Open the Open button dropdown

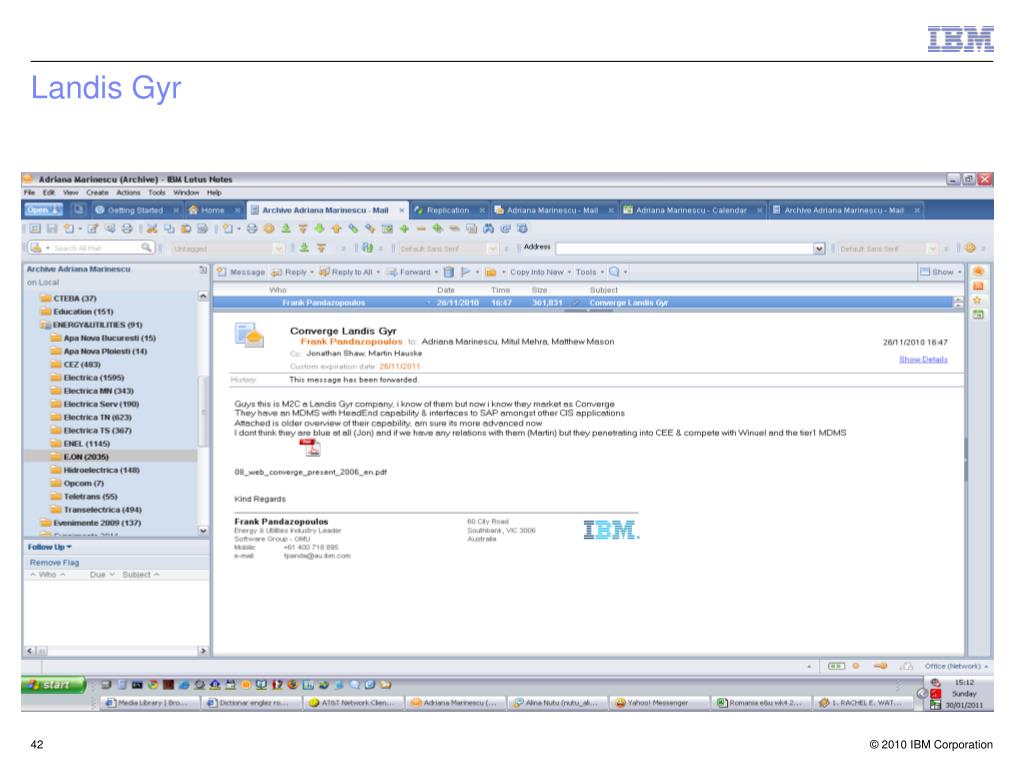tap(44, 210)
